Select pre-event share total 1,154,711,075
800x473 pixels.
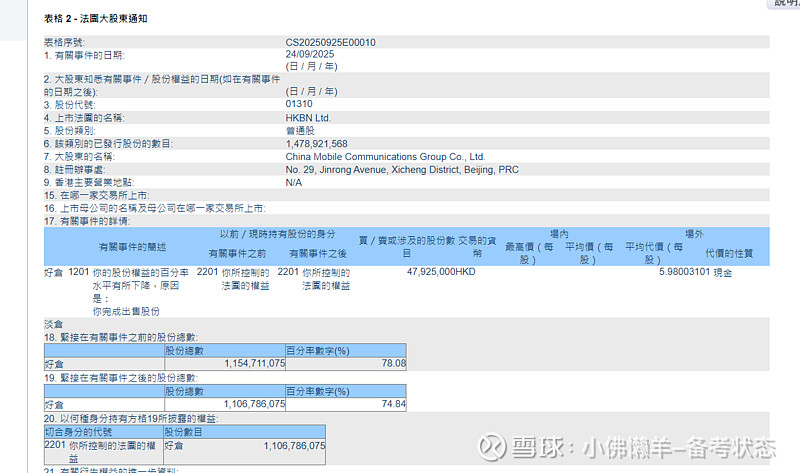click(255, 363)
